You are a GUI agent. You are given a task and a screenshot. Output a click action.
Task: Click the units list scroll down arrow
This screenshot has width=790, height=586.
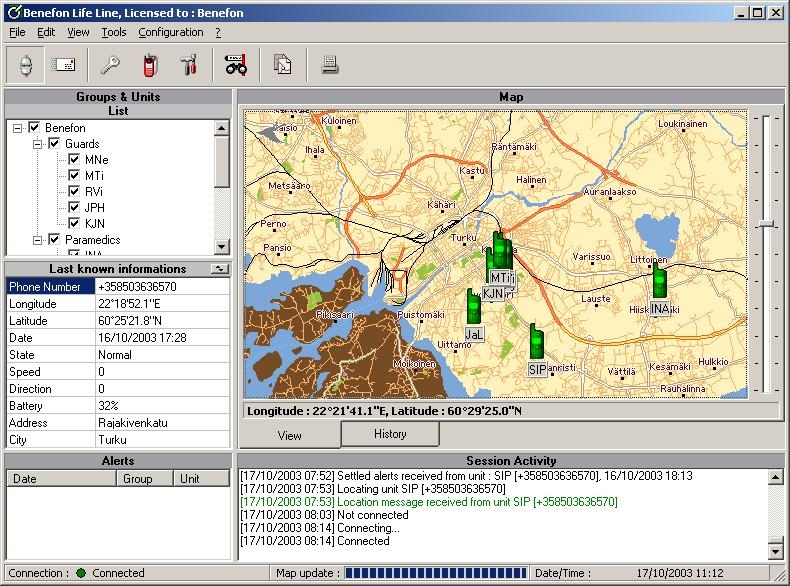pos(222,247)
